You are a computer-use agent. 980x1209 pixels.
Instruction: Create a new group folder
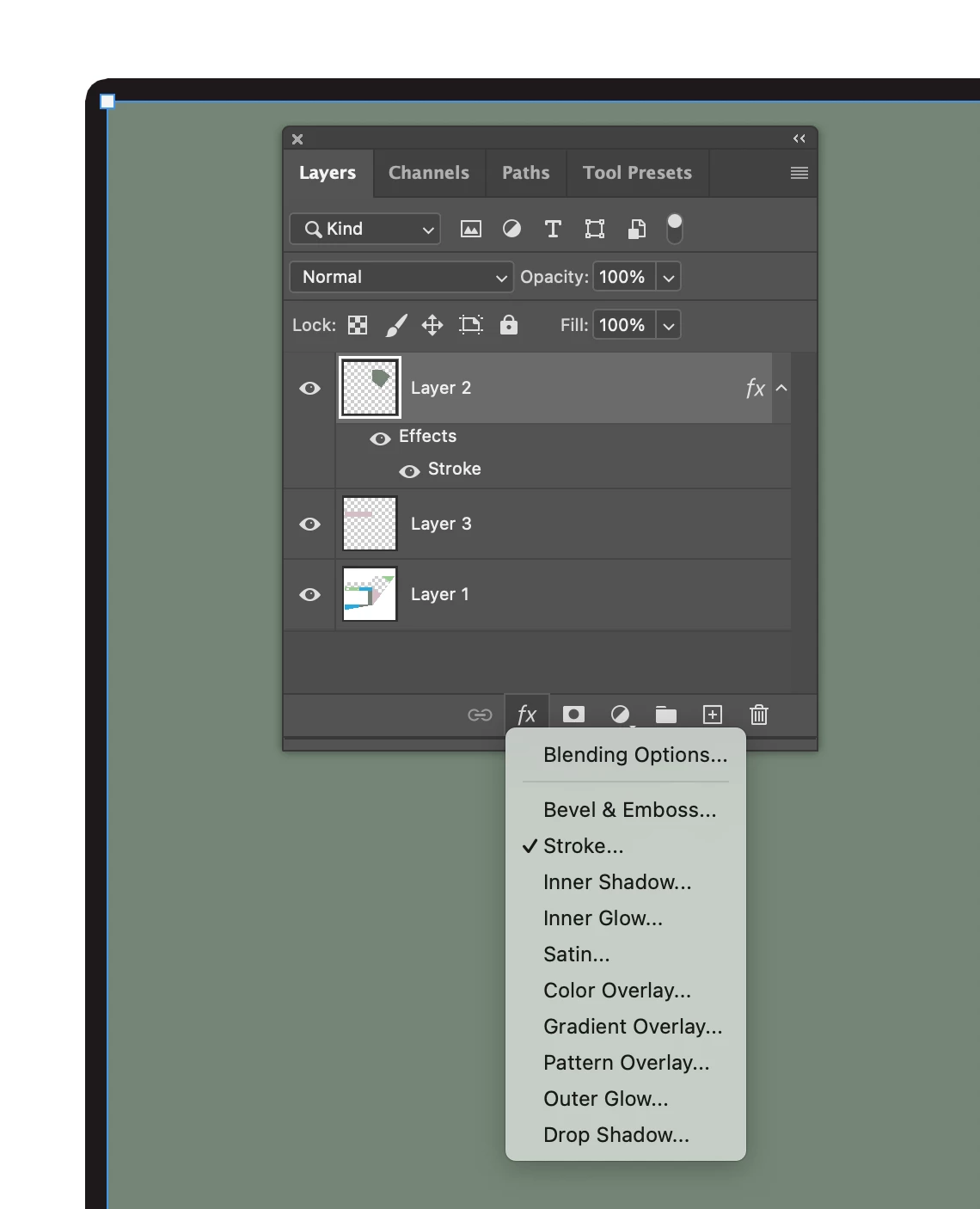[666, 715]
